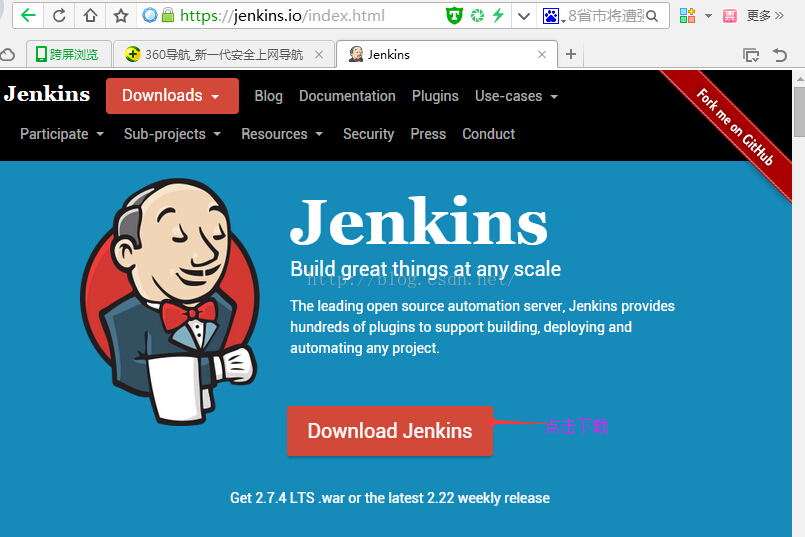Click the Jenkins butler mascot image
The width and height of the screenshot is (805, 537).
[x=169, y=301]
